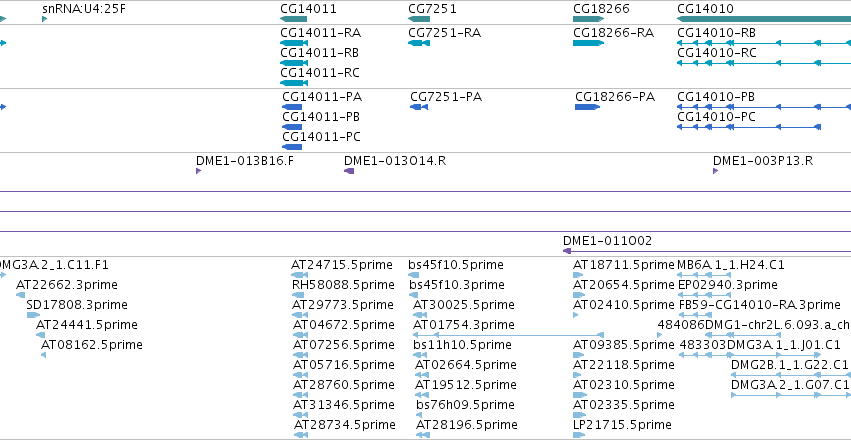Click the bs76h09.5prime EST label

click(466, 405)
